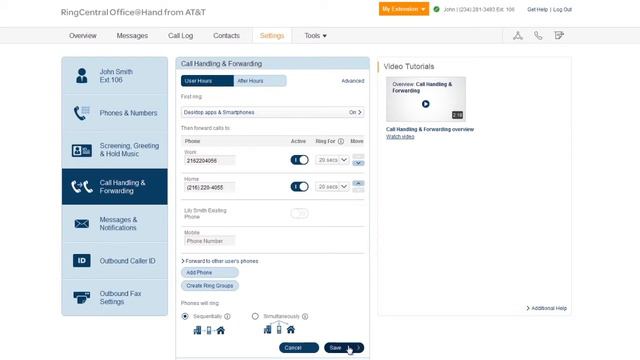
Task: Open Outbound Caller ID section
Action: point(115,260)
